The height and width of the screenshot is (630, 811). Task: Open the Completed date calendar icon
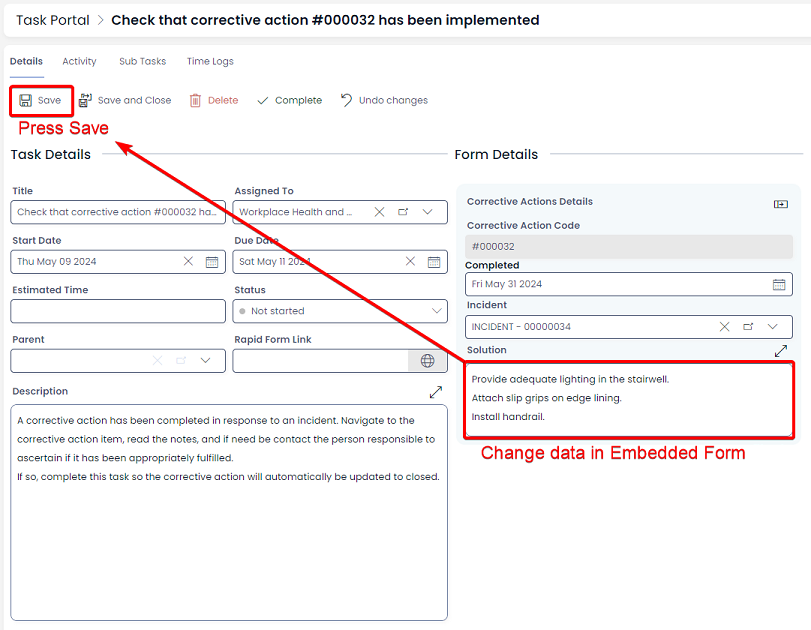(x=779, y=284)
